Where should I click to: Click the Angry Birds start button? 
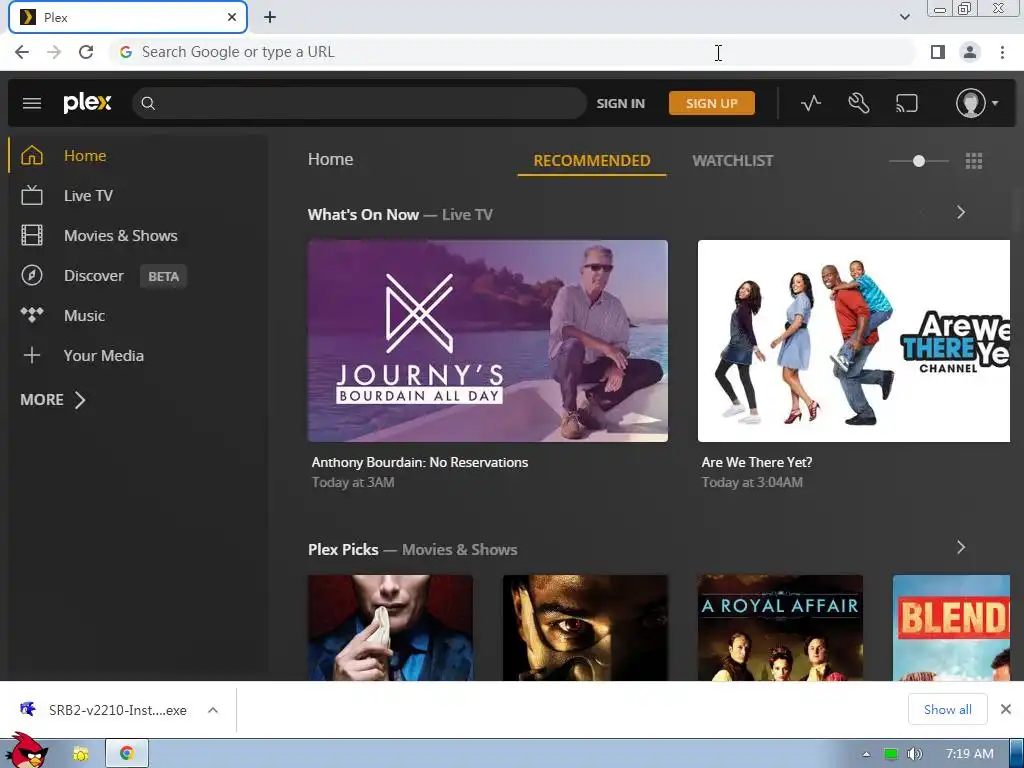[25, 751]
